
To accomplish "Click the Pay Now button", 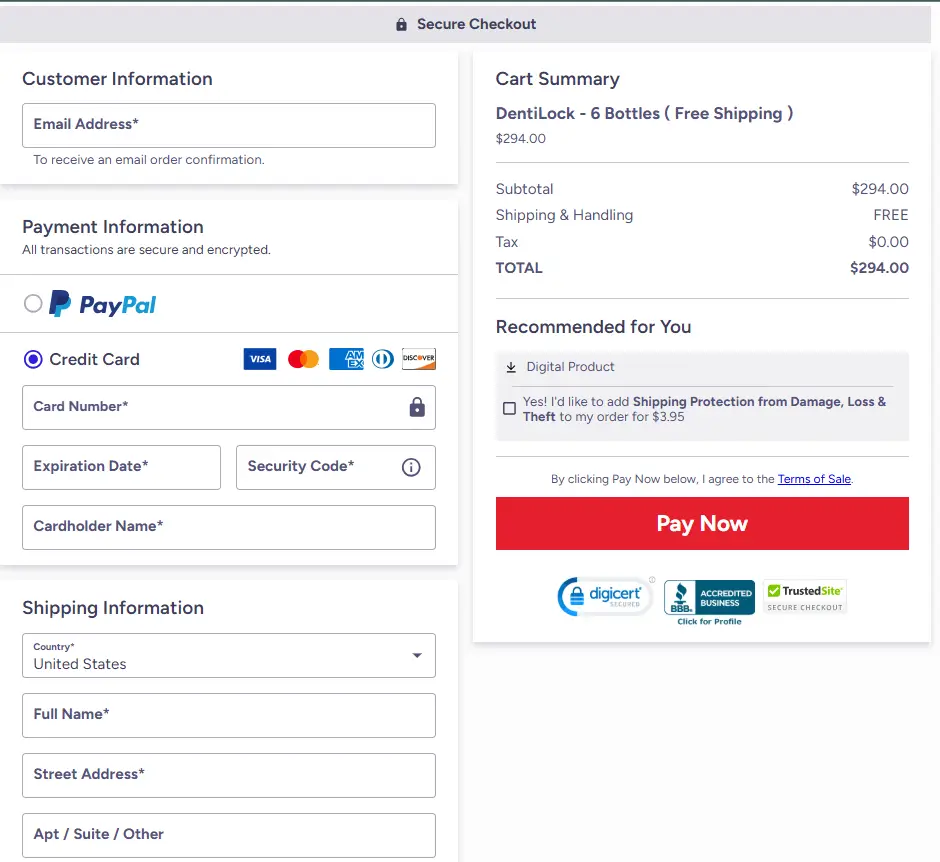I will coord(702,523).
